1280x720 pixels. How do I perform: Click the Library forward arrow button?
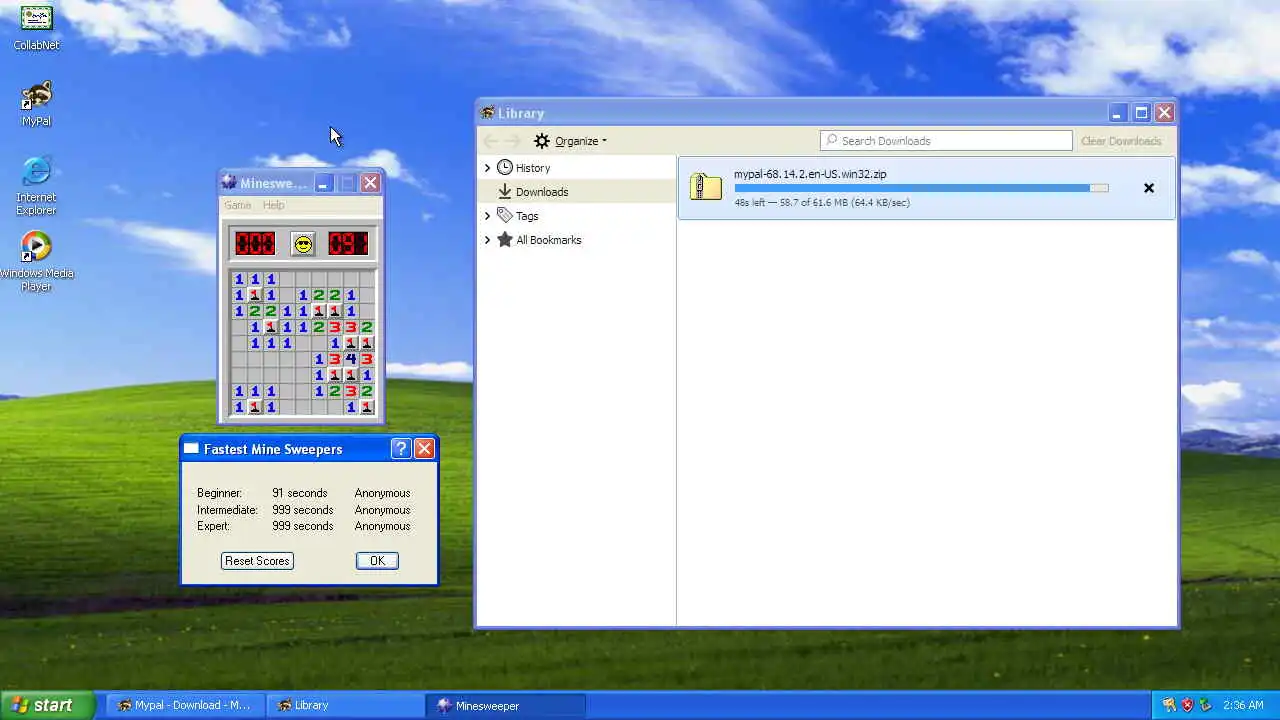point(512,141)
